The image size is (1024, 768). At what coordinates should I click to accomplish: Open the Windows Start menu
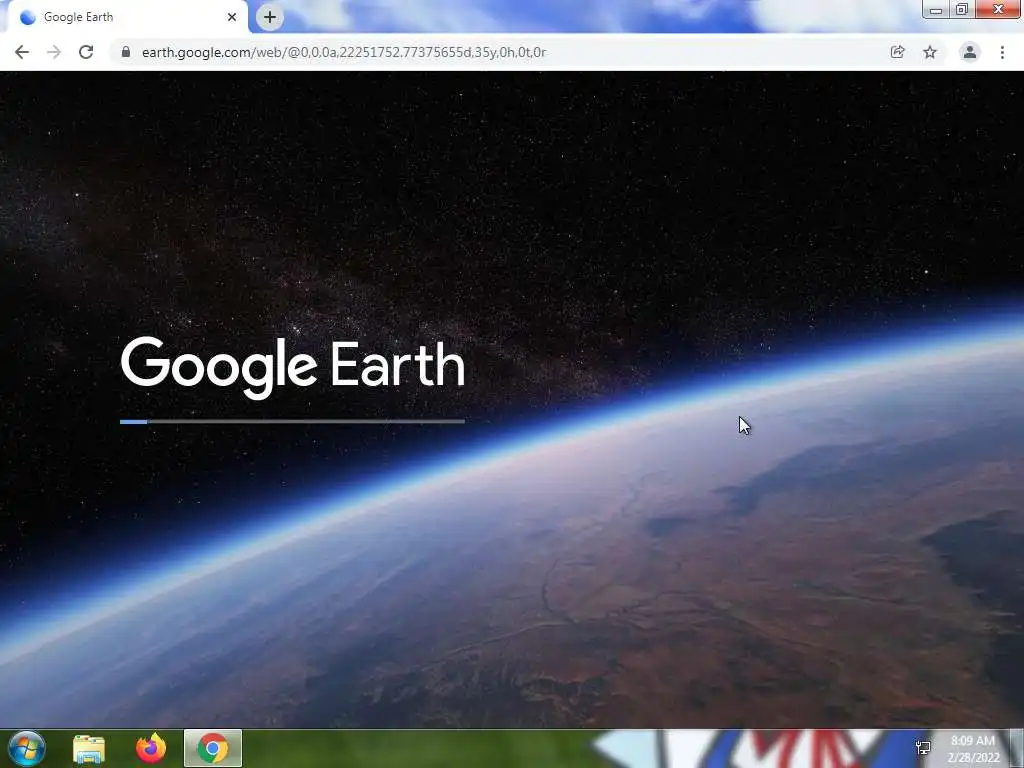[x=26, y=748]
